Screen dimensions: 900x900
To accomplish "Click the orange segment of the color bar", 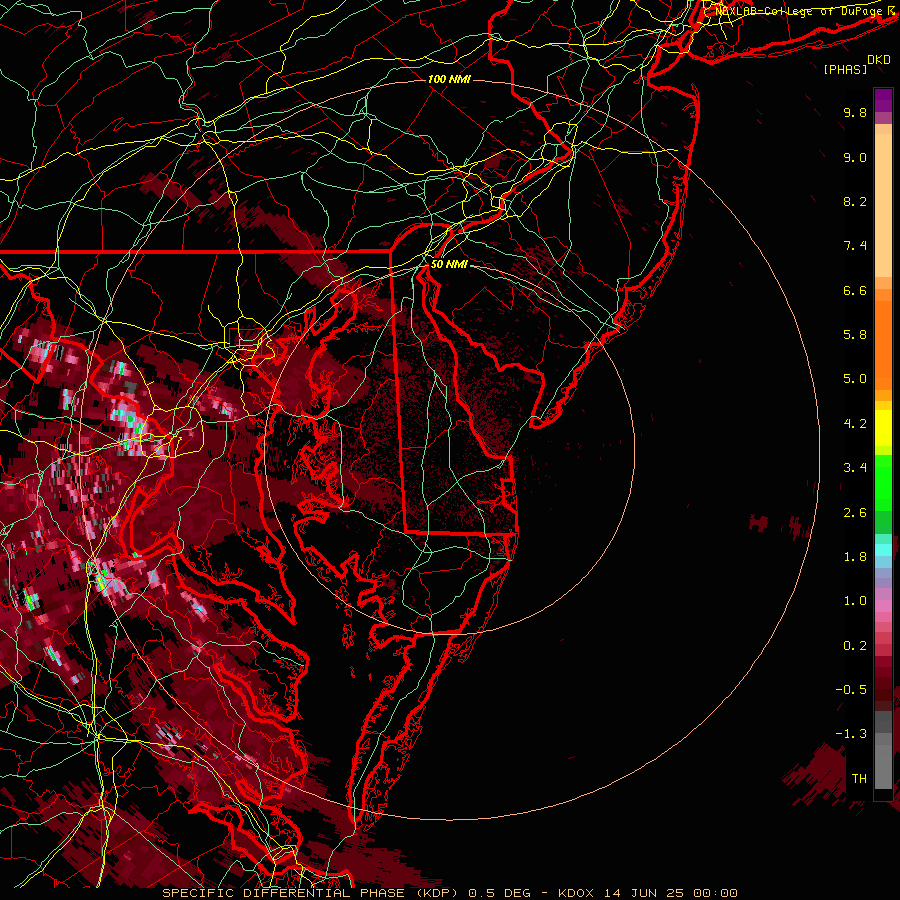I will click(x=883, y=344).
